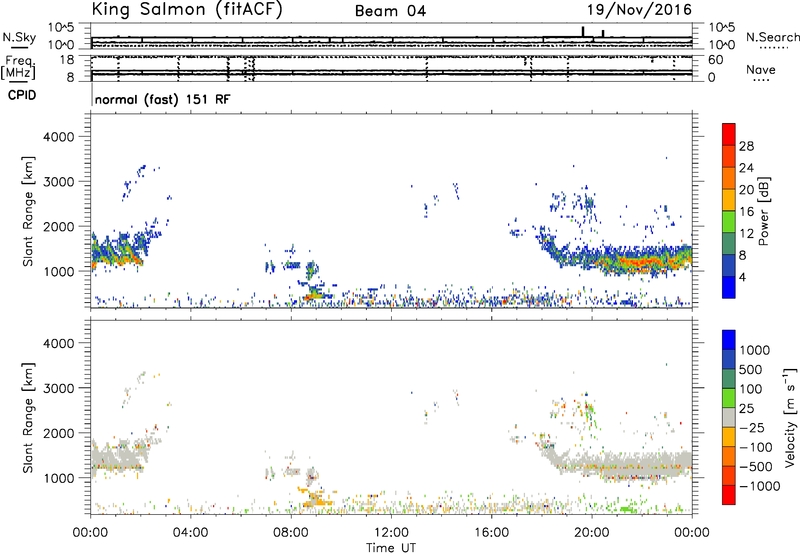Click the Nave legend label
The width and height of the screenshot is (800, 554).
pyautogui.click(x=761, y=70)
